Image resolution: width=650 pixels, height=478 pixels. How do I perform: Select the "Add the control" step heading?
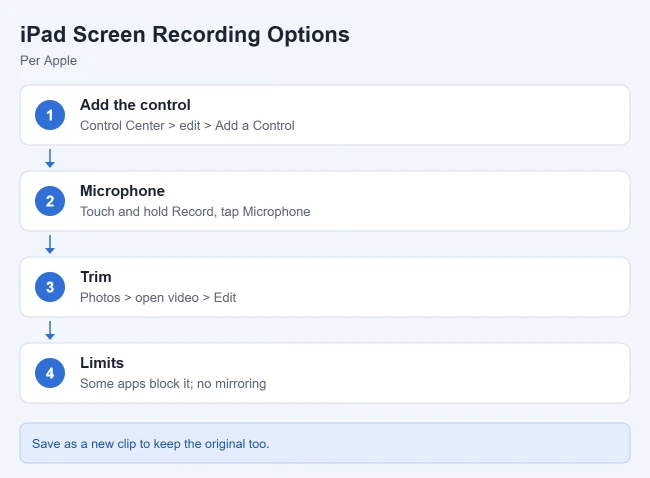[x=135, y=105]
